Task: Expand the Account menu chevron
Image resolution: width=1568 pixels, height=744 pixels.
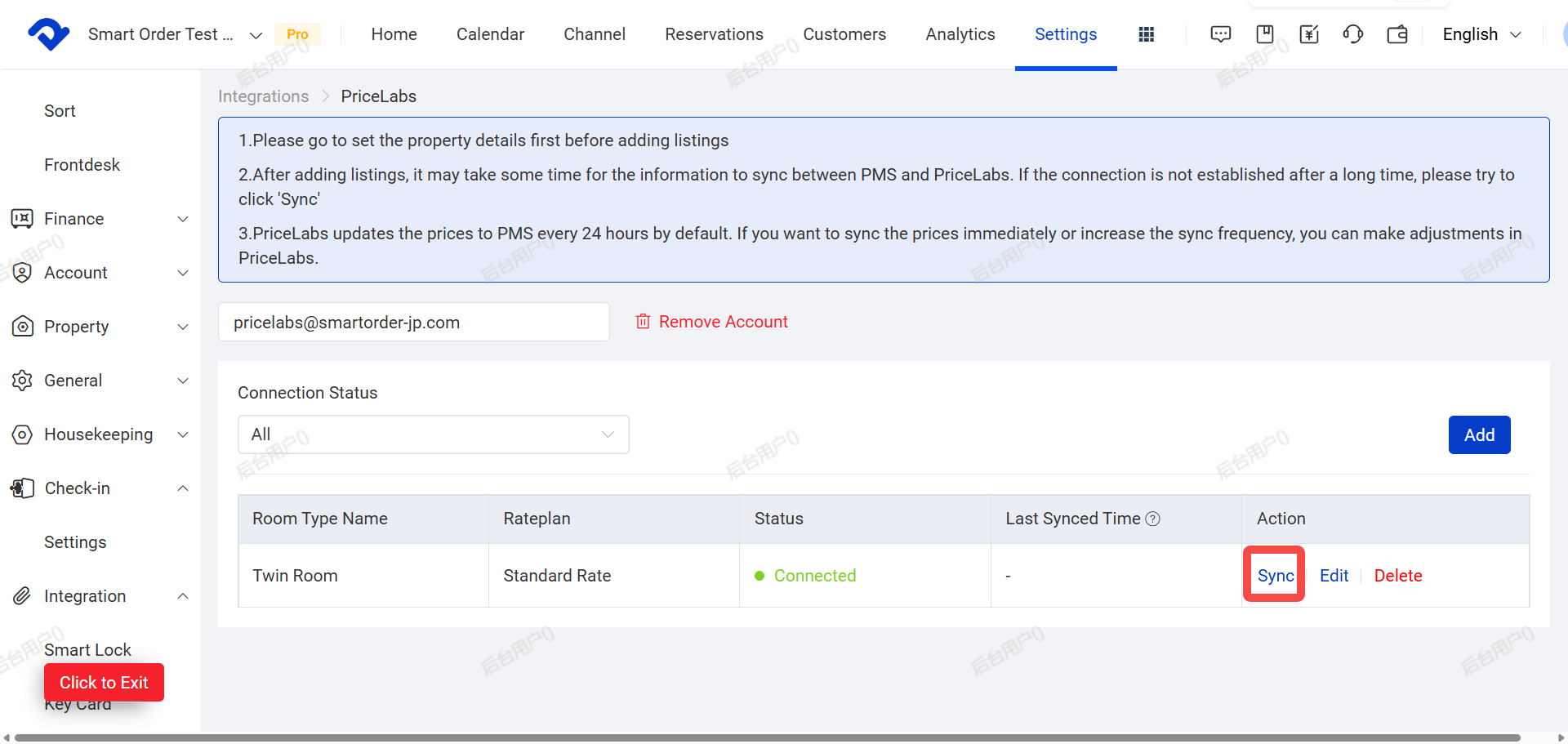Action: click(183, 273)
